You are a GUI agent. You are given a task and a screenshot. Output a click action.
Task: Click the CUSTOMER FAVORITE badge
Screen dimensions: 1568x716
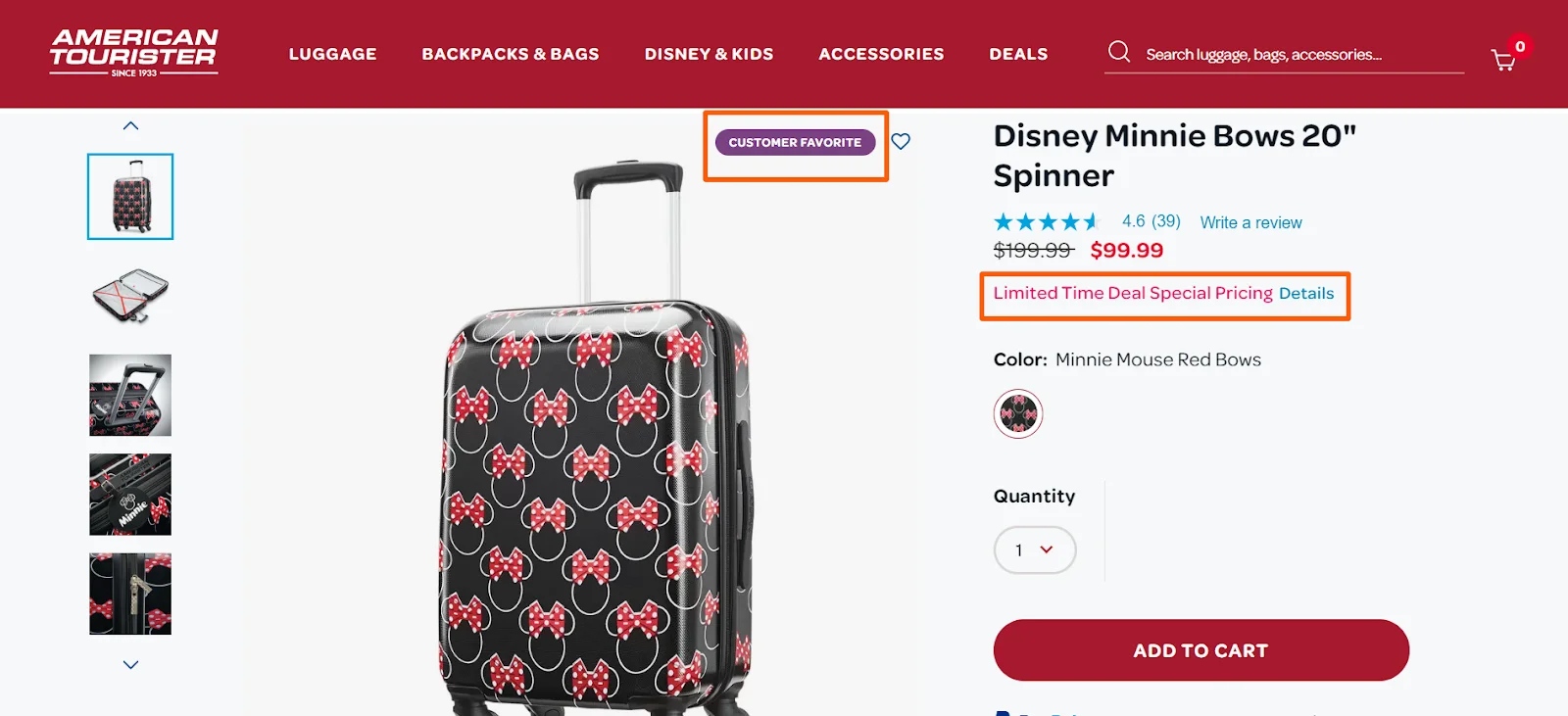tap(795, 142)
